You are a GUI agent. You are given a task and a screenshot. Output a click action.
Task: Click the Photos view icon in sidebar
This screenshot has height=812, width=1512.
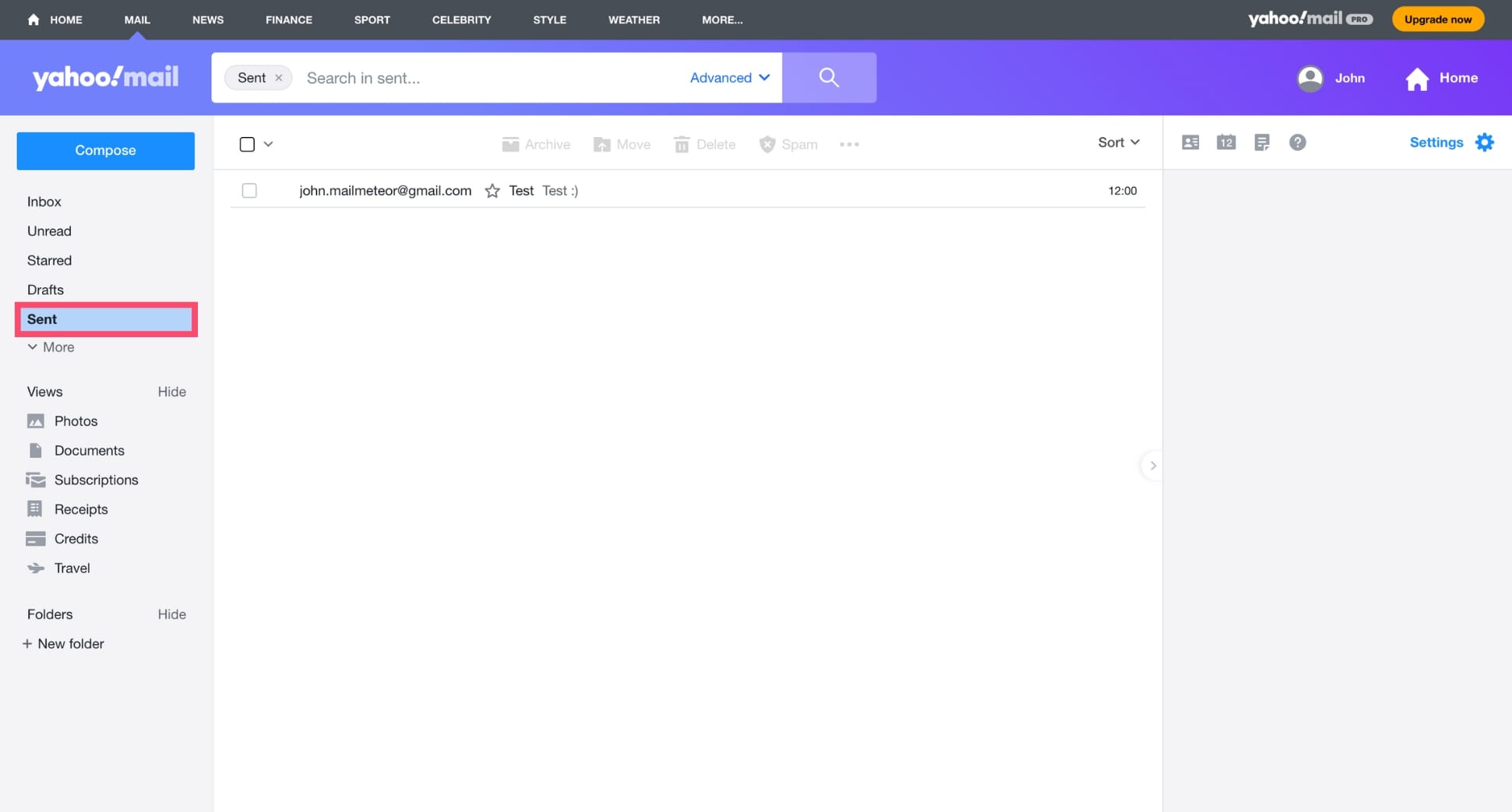(x=36, y=420)
